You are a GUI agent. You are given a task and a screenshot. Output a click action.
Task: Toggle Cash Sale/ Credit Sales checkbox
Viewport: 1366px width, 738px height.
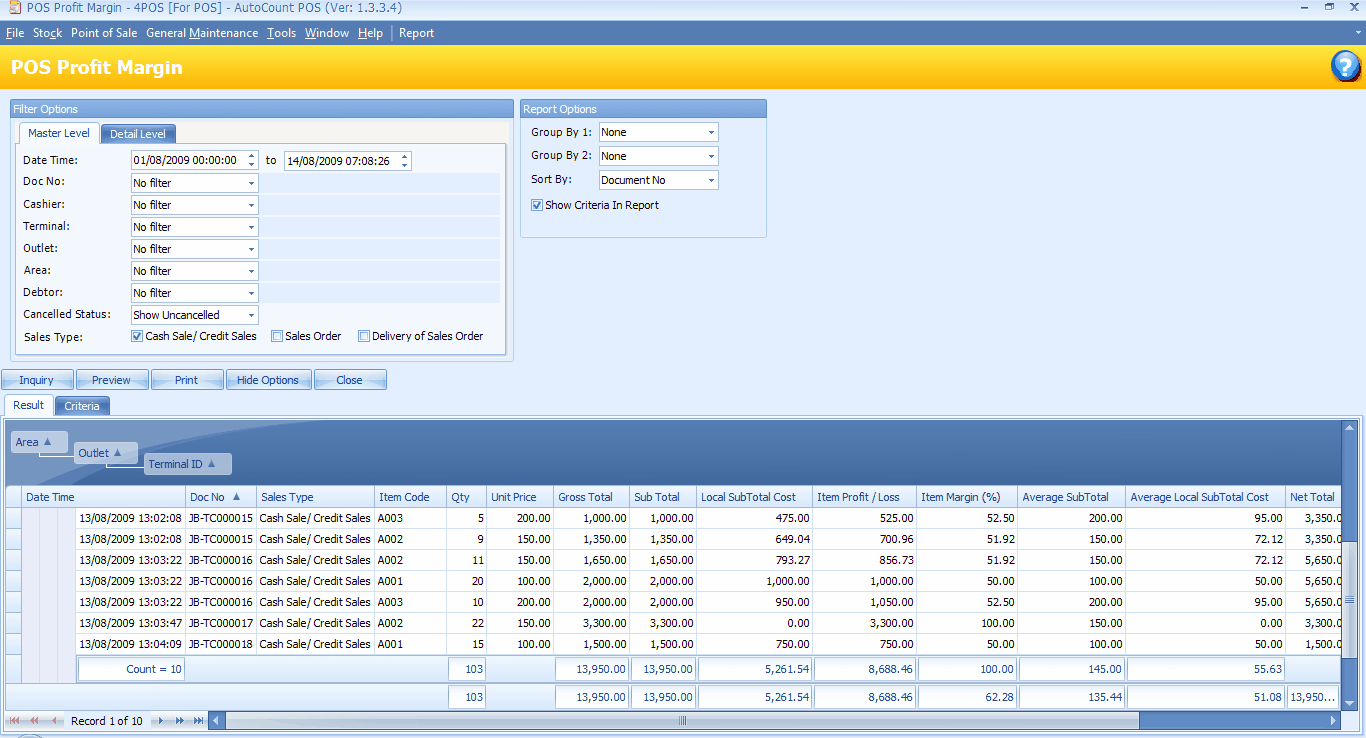pos(137,336)
